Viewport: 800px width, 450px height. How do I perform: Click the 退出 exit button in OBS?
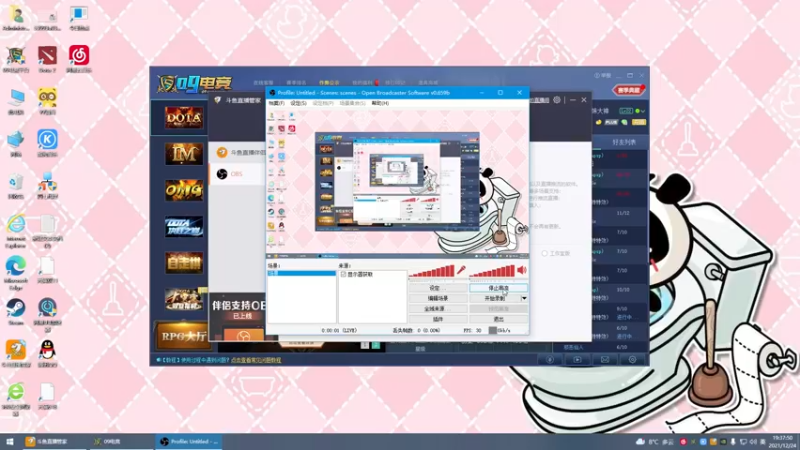click(498, 319)
